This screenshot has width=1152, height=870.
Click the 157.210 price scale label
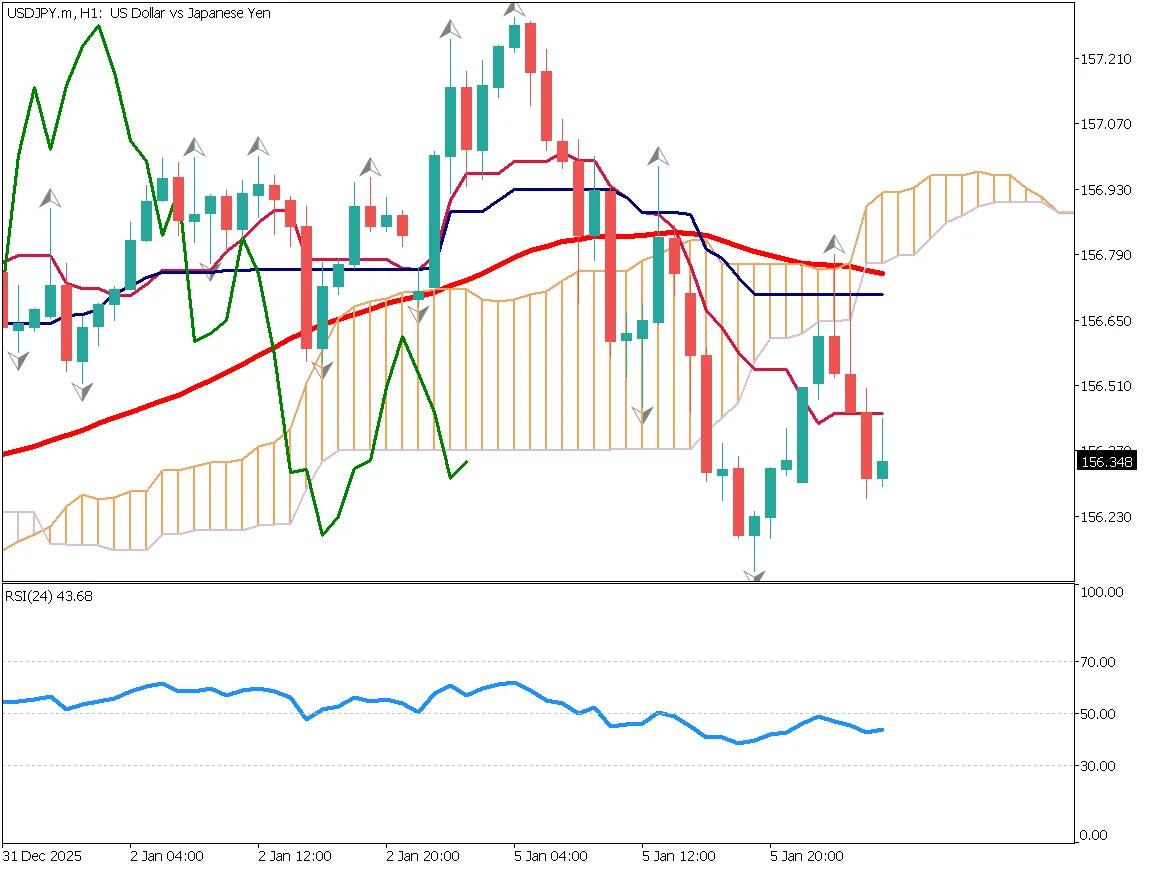click(x=1106, y=59)
